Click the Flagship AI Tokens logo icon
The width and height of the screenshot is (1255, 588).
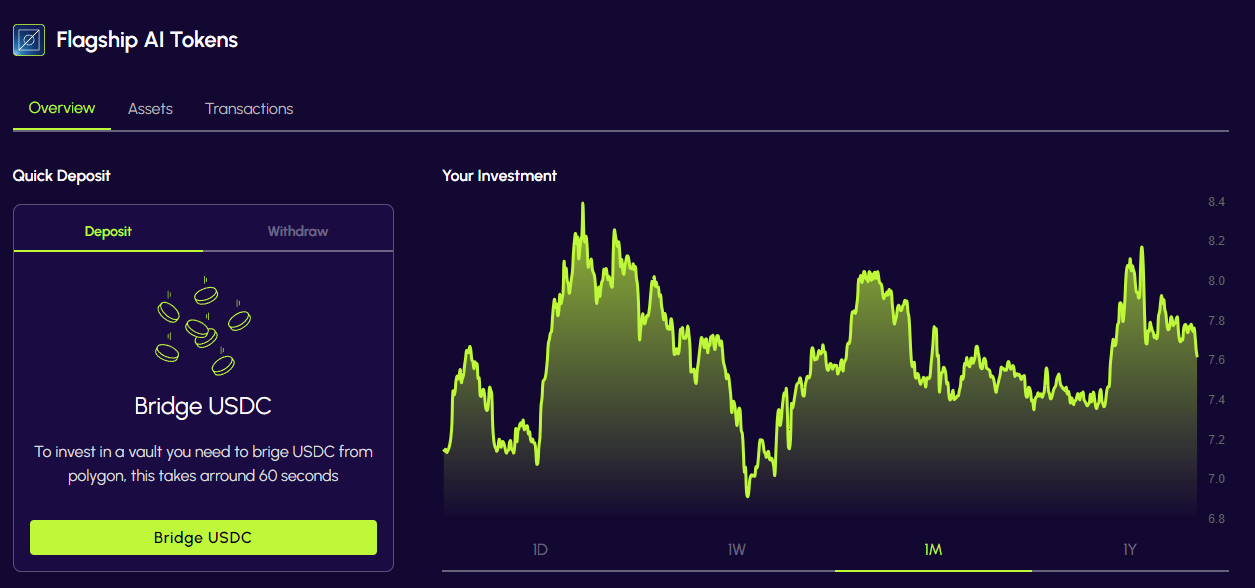click(x=29, y=40)
